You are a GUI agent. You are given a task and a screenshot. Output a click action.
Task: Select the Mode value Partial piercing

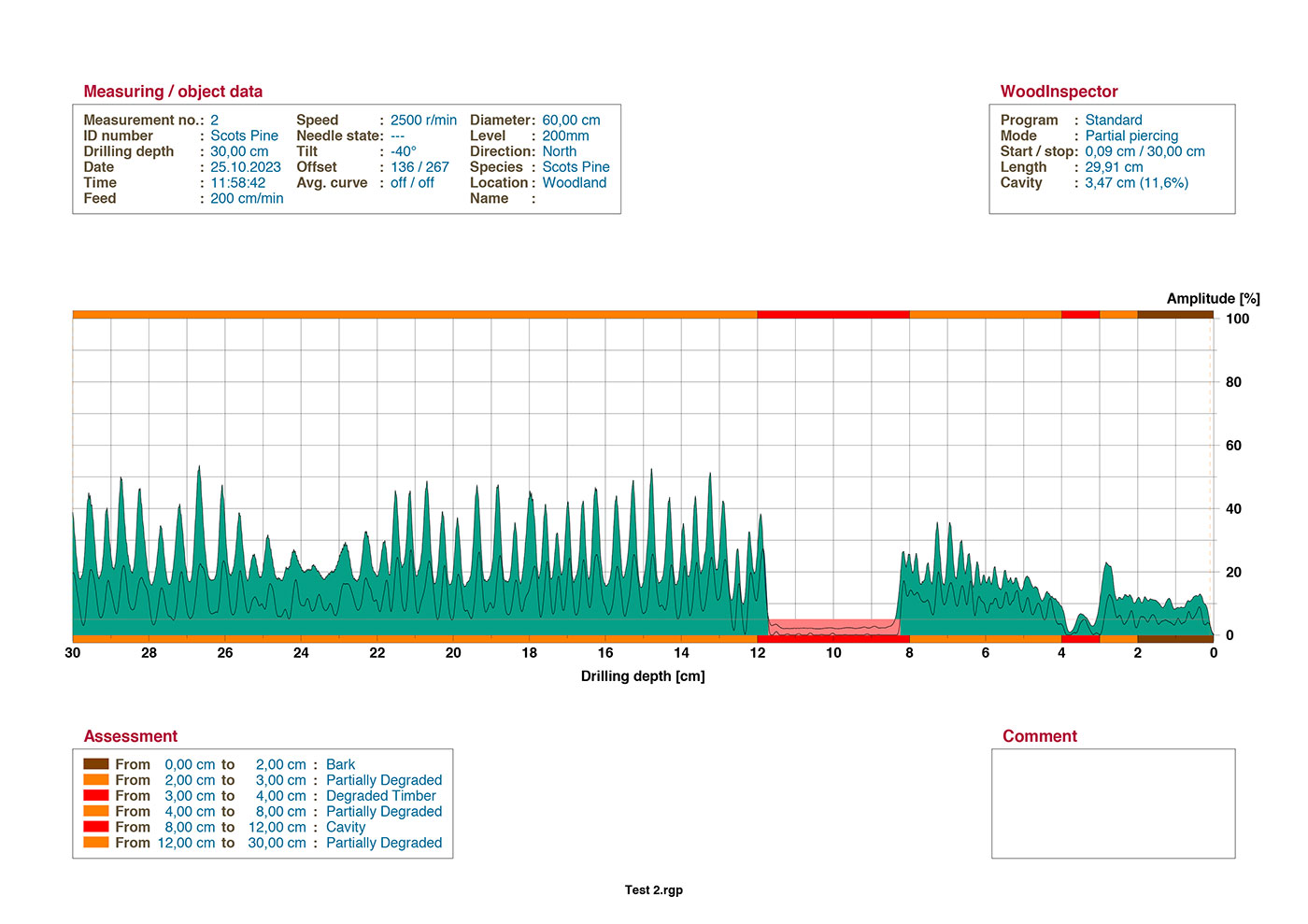(x=1131, y=136)
